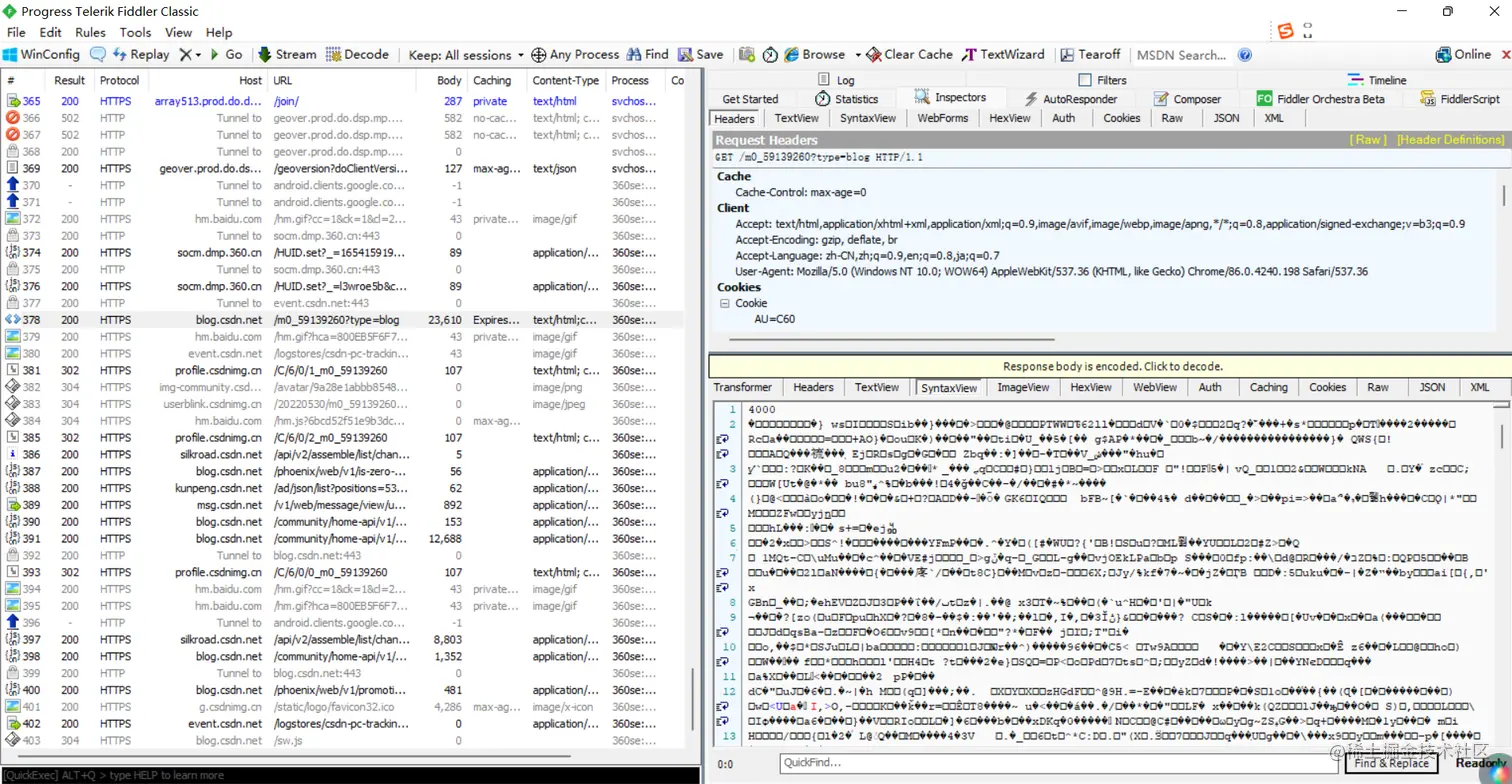This screenshot has height=784, width=1512.
Task: Click the Go resume button
Action: coord(226,55)
